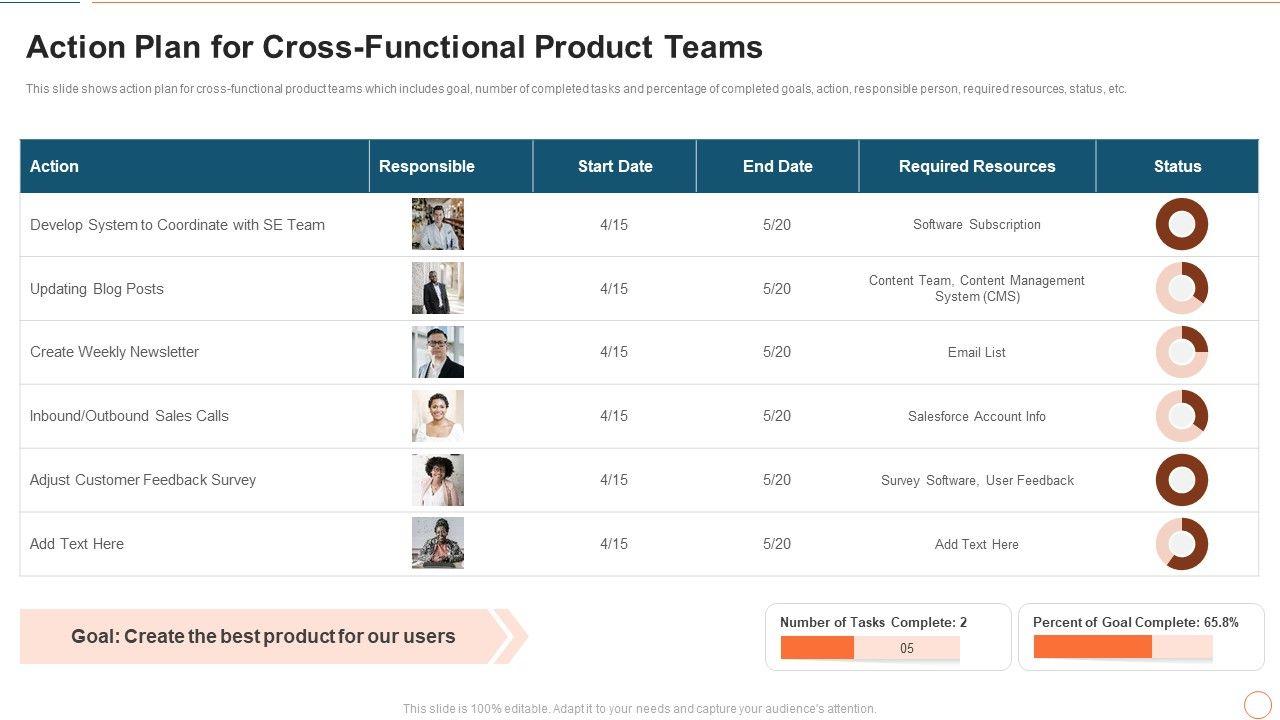Click the Sales Calls responsible person photo
1280x720 pixels.
point(438,416)
